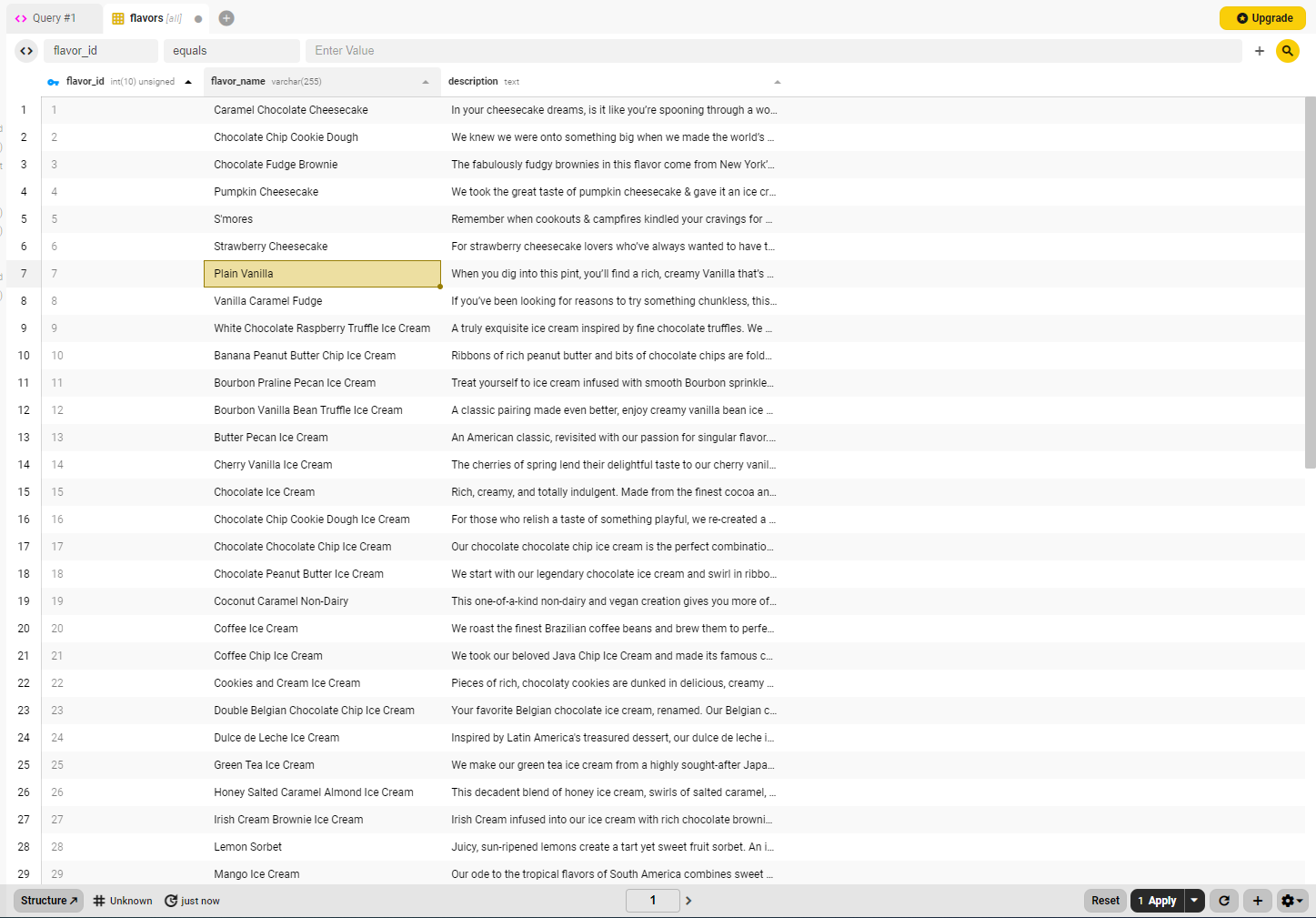Click the Upgrade button
The image size is (1316, 918).
[x=1262, y=18]
